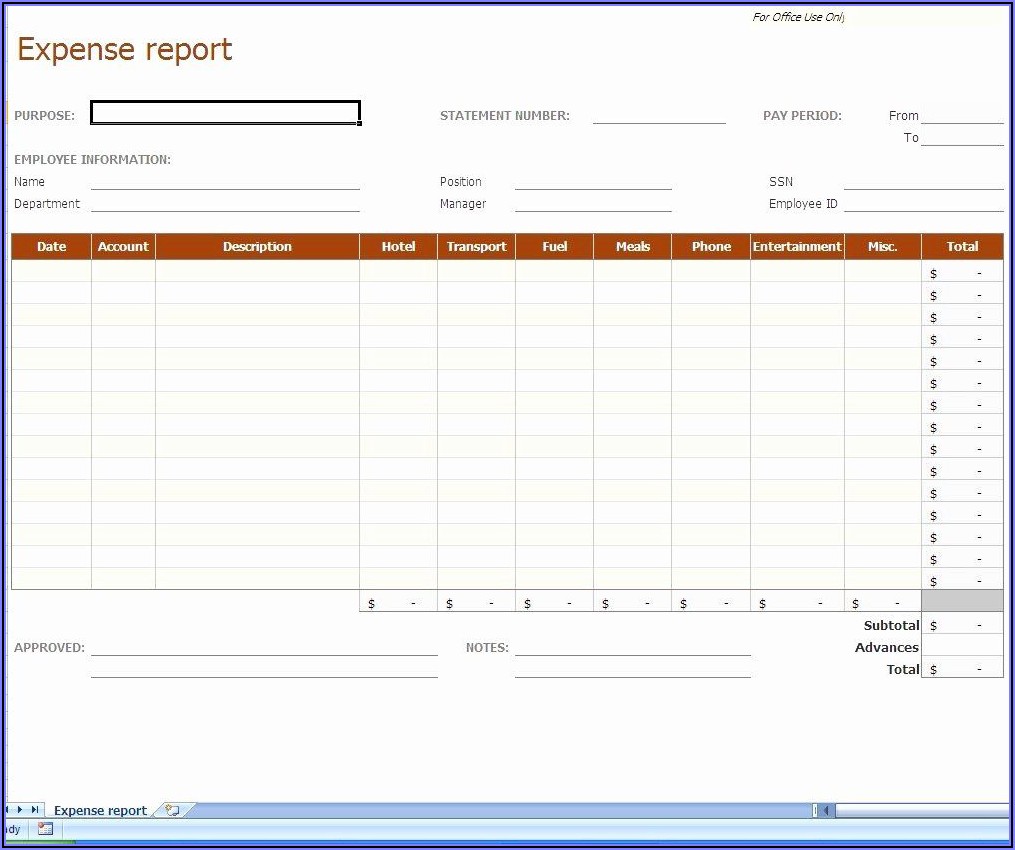Click the employee Name field
Image resolution: width=1015 pixels, height=850 pixels.
click(x=225, y=181)
